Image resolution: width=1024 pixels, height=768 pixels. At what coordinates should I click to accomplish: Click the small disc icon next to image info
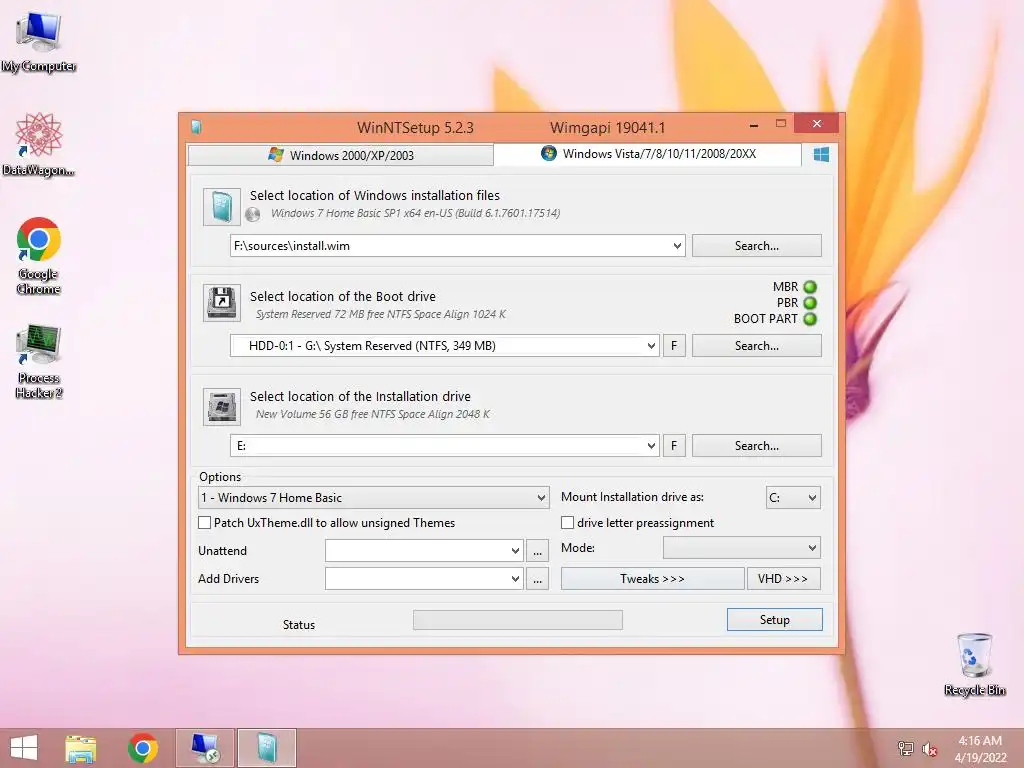pyautogui.click(x=253, y=214)
